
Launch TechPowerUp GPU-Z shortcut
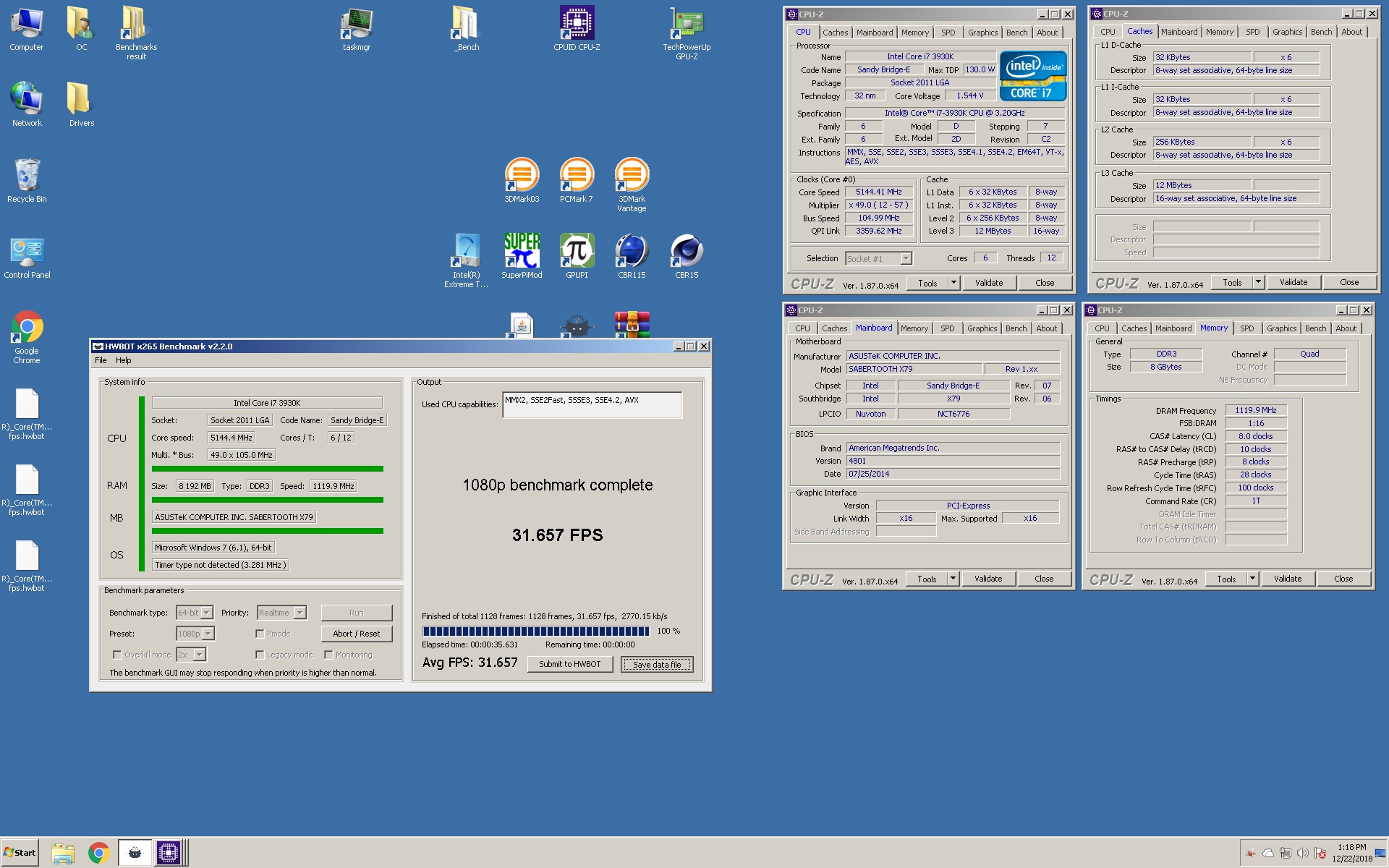pos(687,33)
